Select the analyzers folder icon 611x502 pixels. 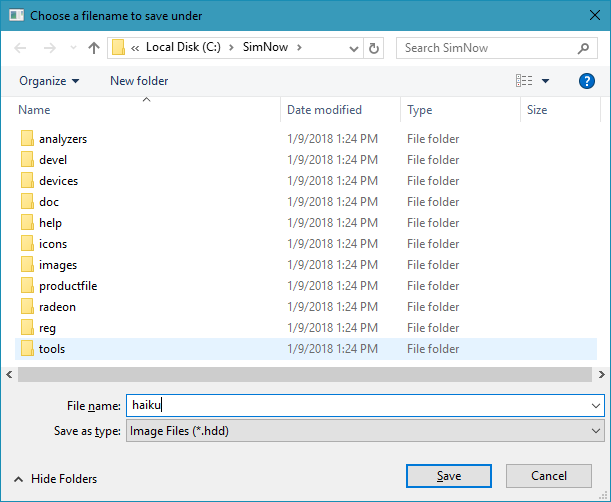click(27, 139)
